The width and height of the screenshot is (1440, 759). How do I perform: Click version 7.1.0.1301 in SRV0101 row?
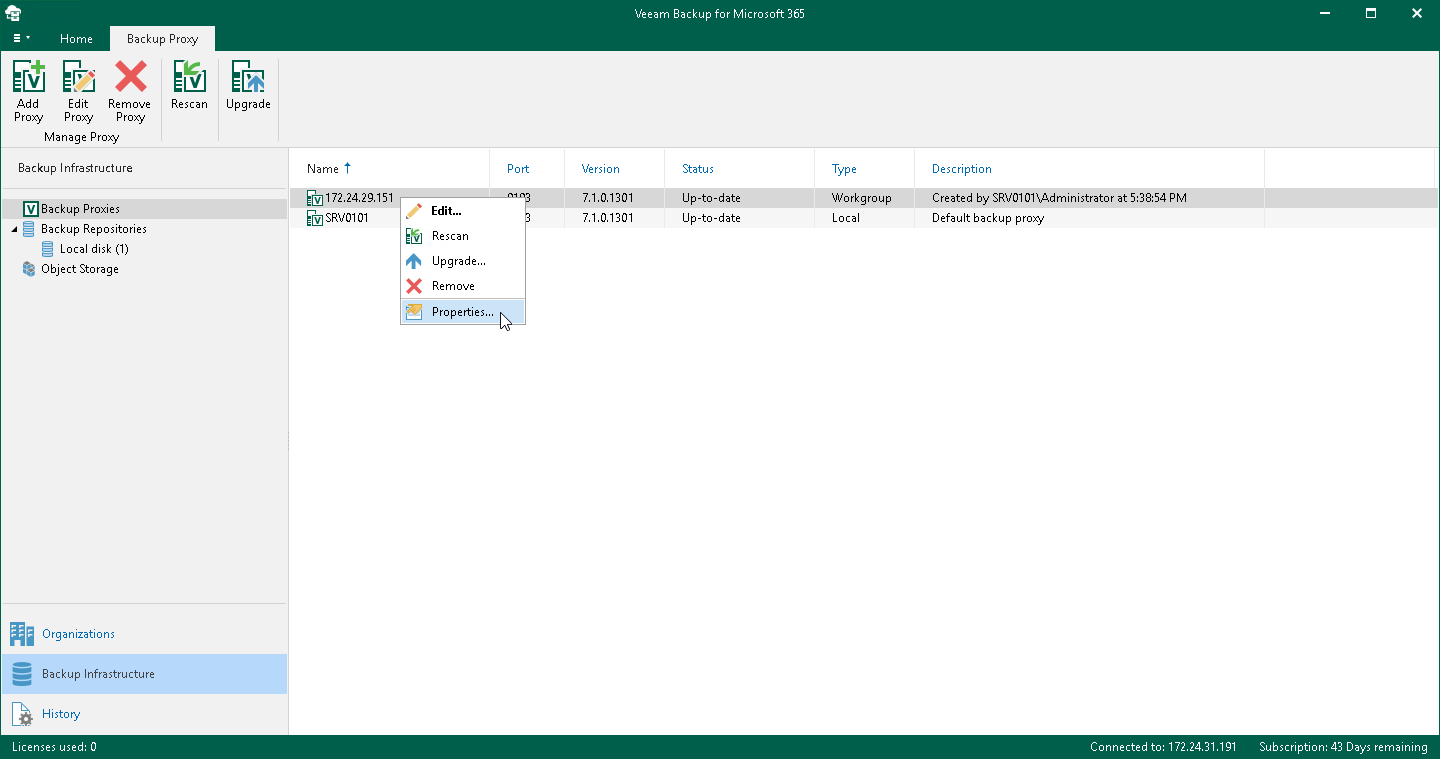[x=608, y=218]
